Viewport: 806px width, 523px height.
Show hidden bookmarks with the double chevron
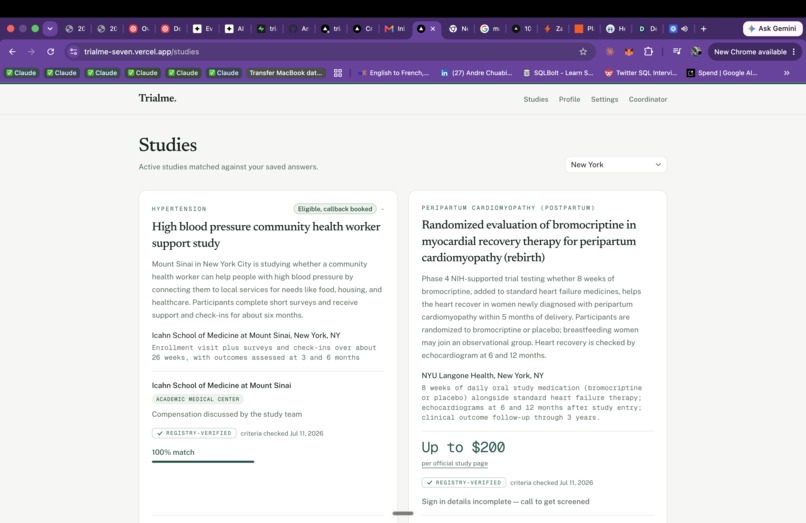click(786, 73)
